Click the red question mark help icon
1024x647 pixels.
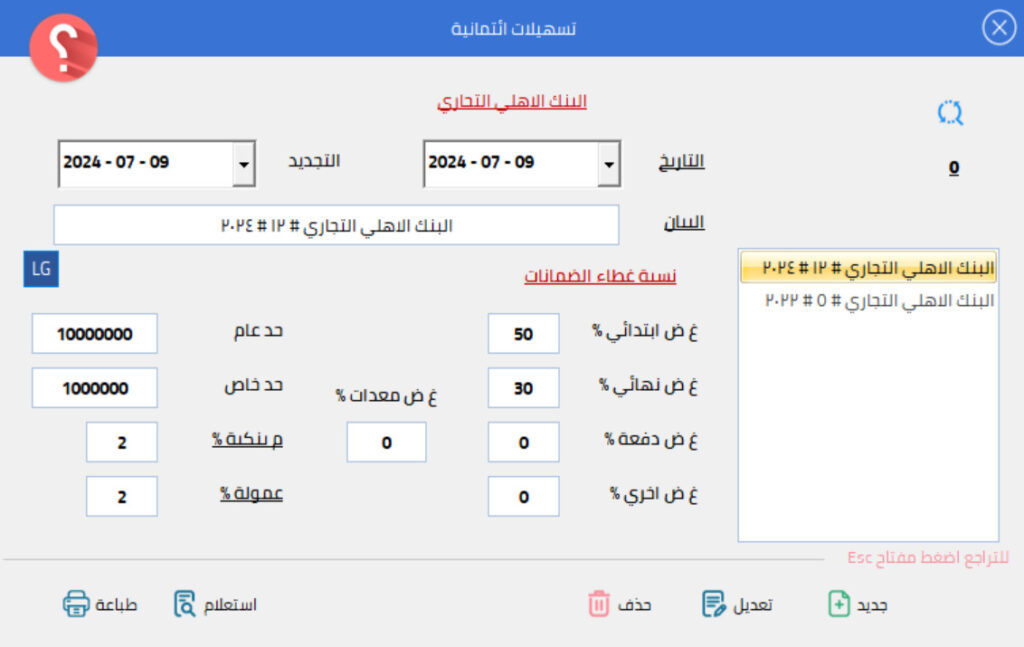pyautogui.click(x=63, y=47)
